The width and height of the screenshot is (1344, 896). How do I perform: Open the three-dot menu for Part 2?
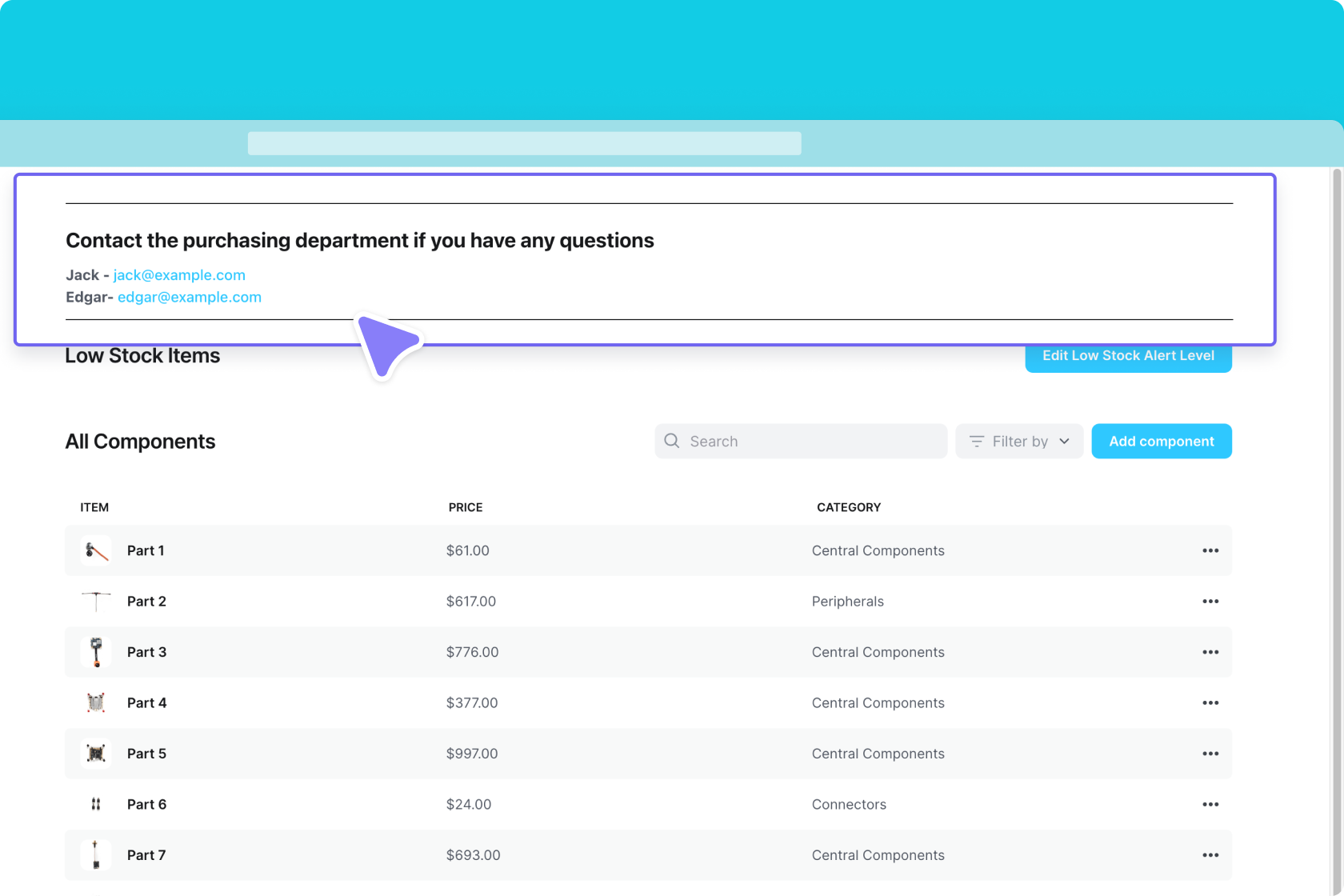[x=1210, y=602]
